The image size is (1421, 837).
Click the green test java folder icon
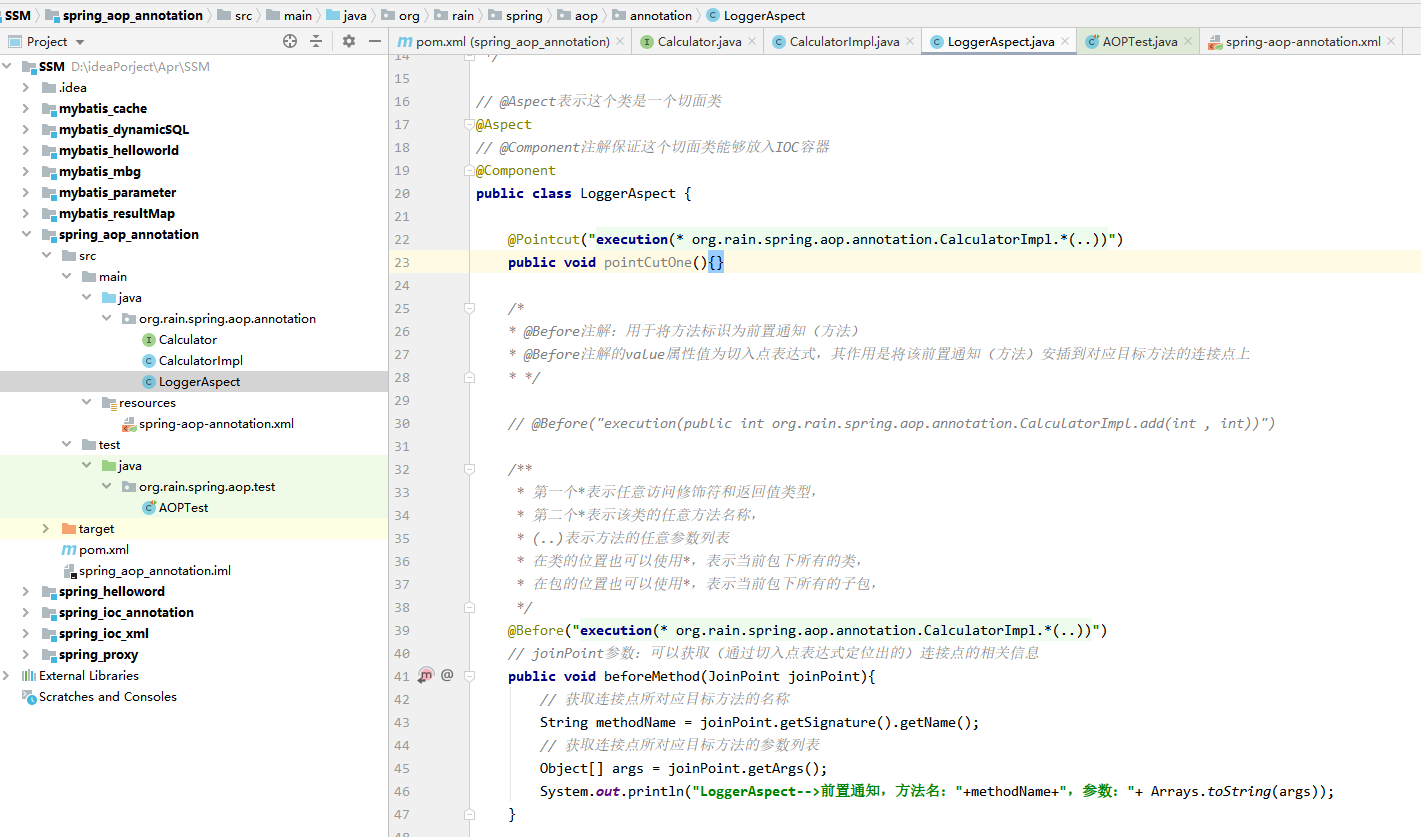(x=109, y=466)
